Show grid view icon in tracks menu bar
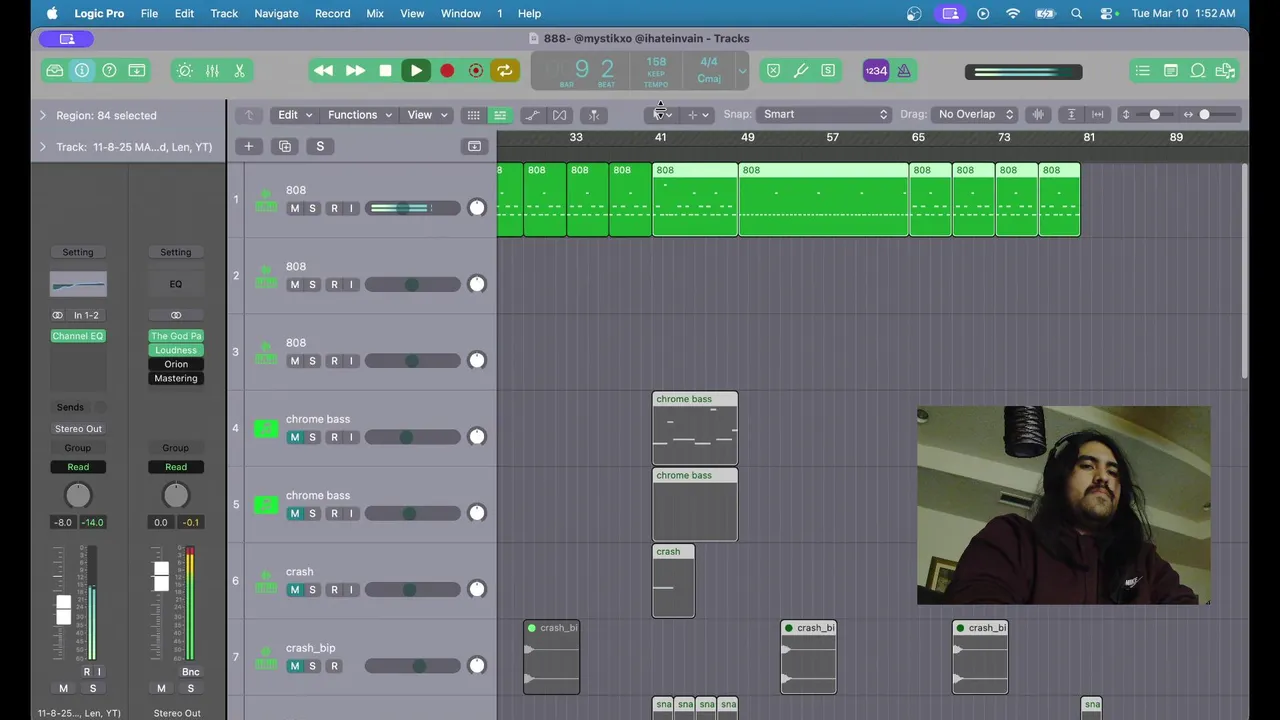The width and height of the screenshot is (1280, 720). (474, 115)
